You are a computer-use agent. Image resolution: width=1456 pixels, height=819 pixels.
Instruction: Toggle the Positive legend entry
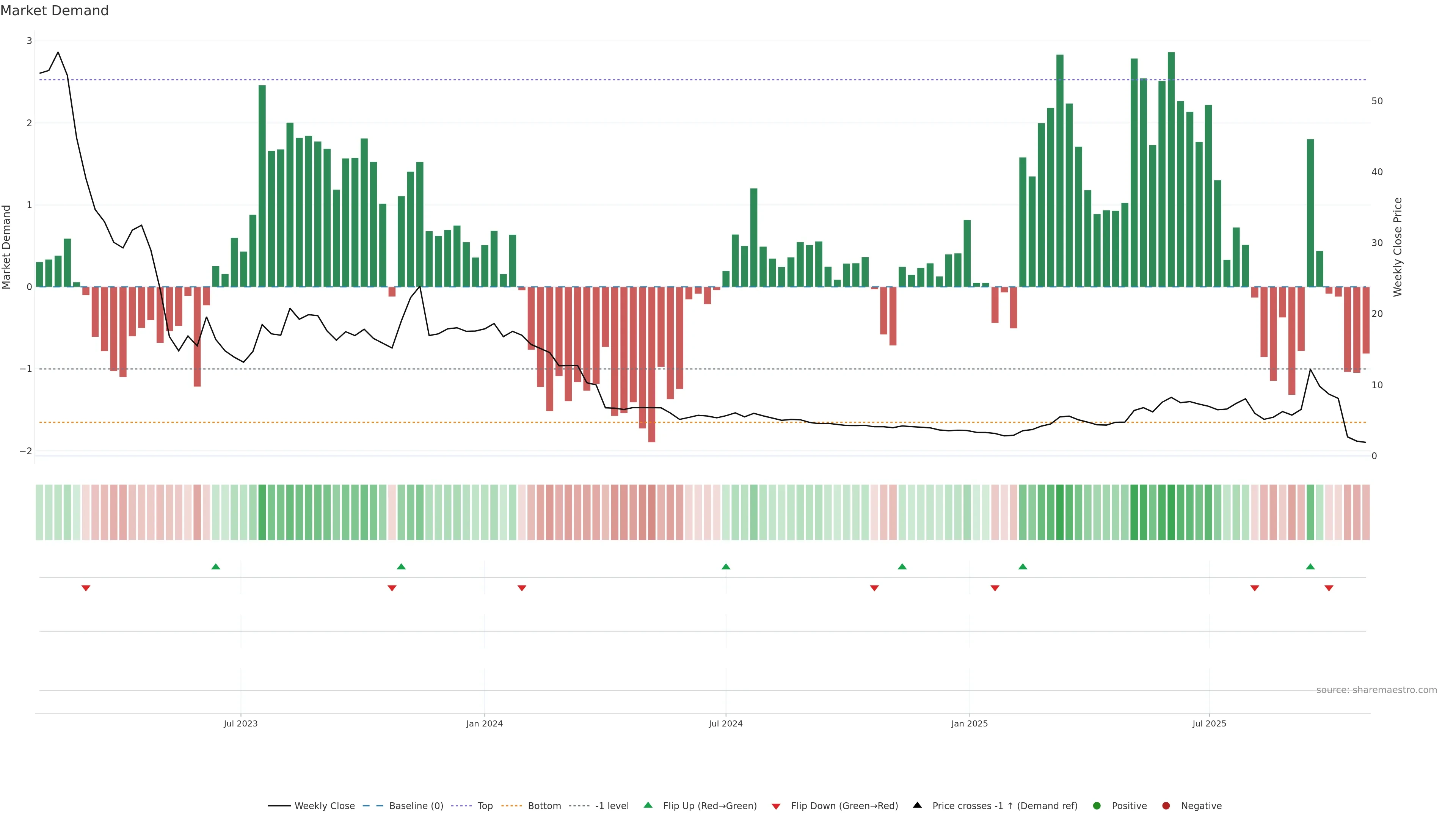(x=1129, y=805)
